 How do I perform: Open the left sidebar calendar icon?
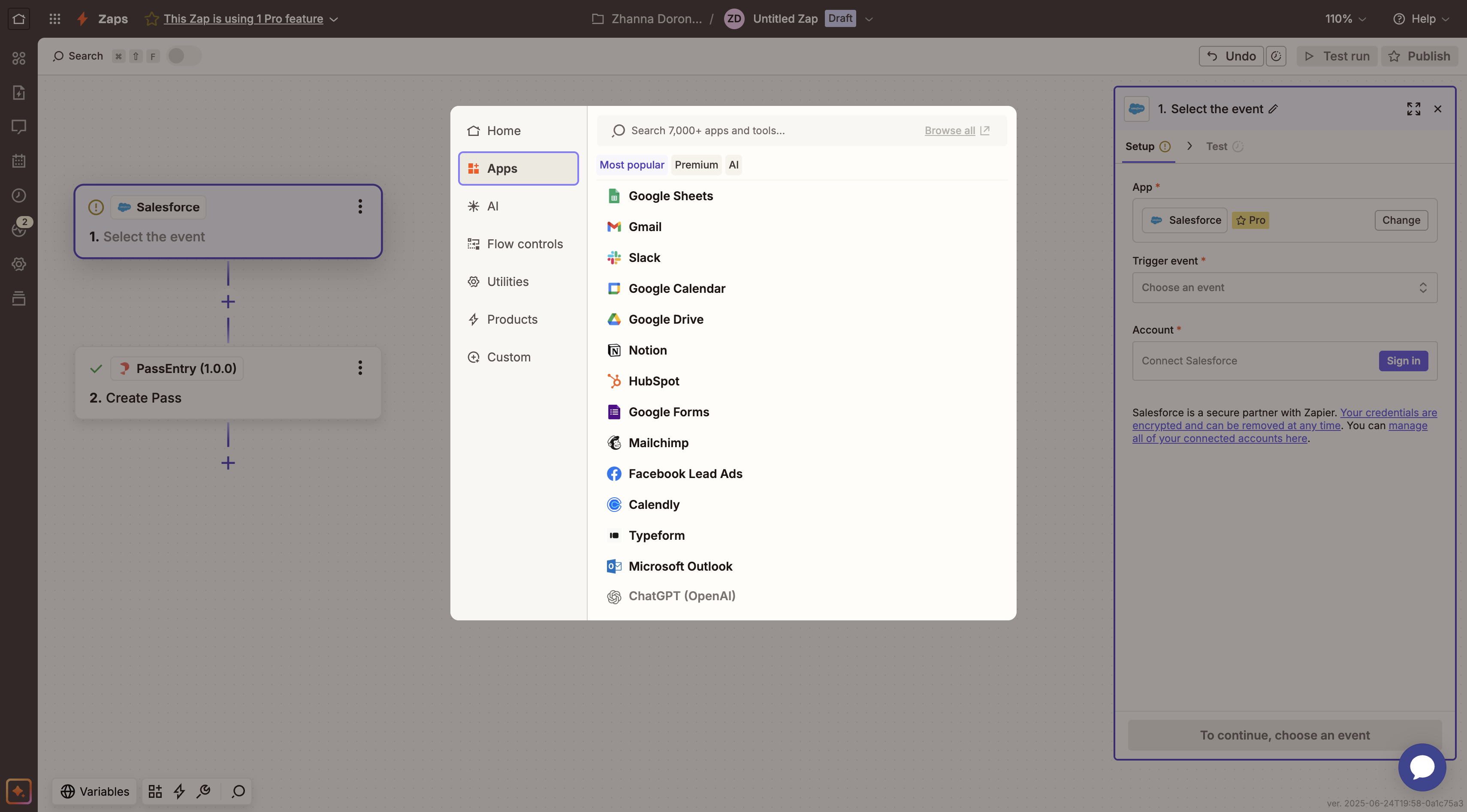tap(19, 160)
